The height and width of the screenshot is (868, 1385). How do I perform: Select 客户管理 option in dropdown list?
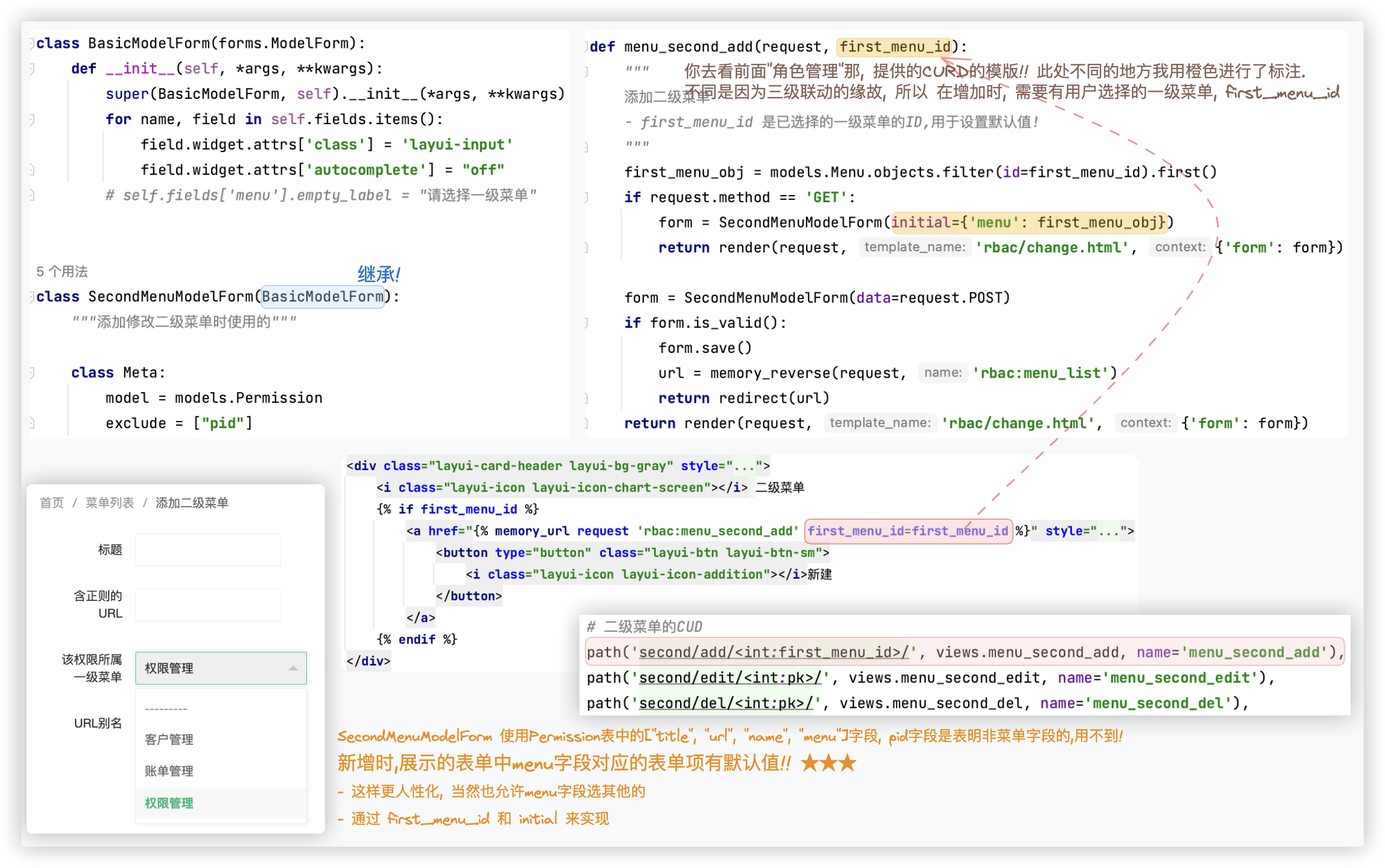coord(169,739)
